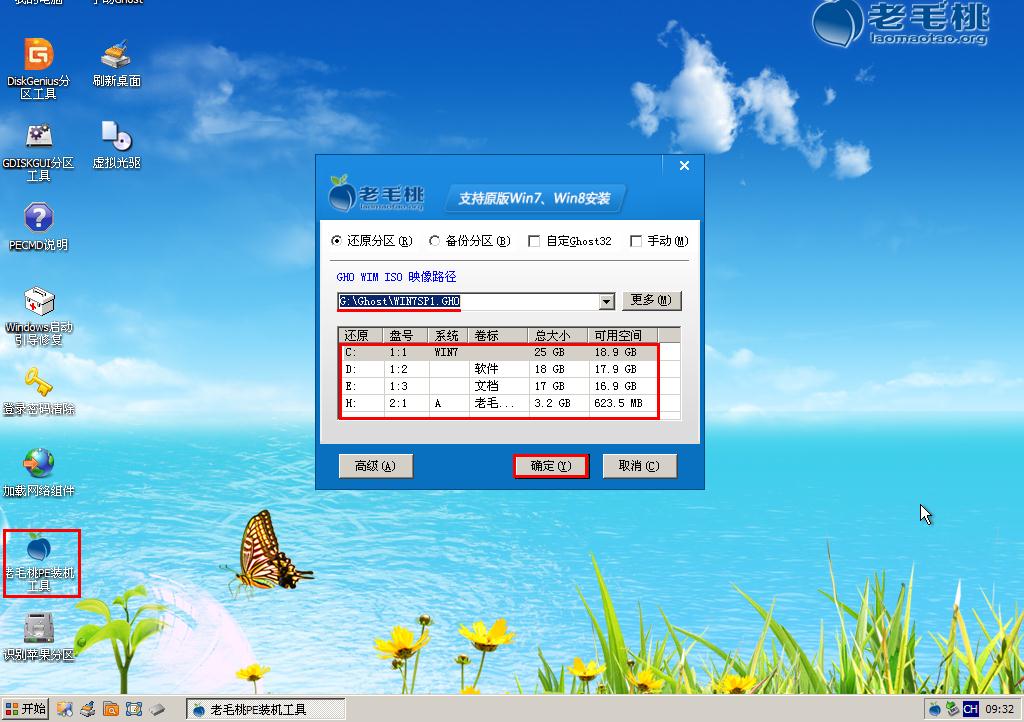Image resolution: width=1024 pixels, height=722 pixels.
Task: Check the 手动 manual option
Action: [636, 240]
